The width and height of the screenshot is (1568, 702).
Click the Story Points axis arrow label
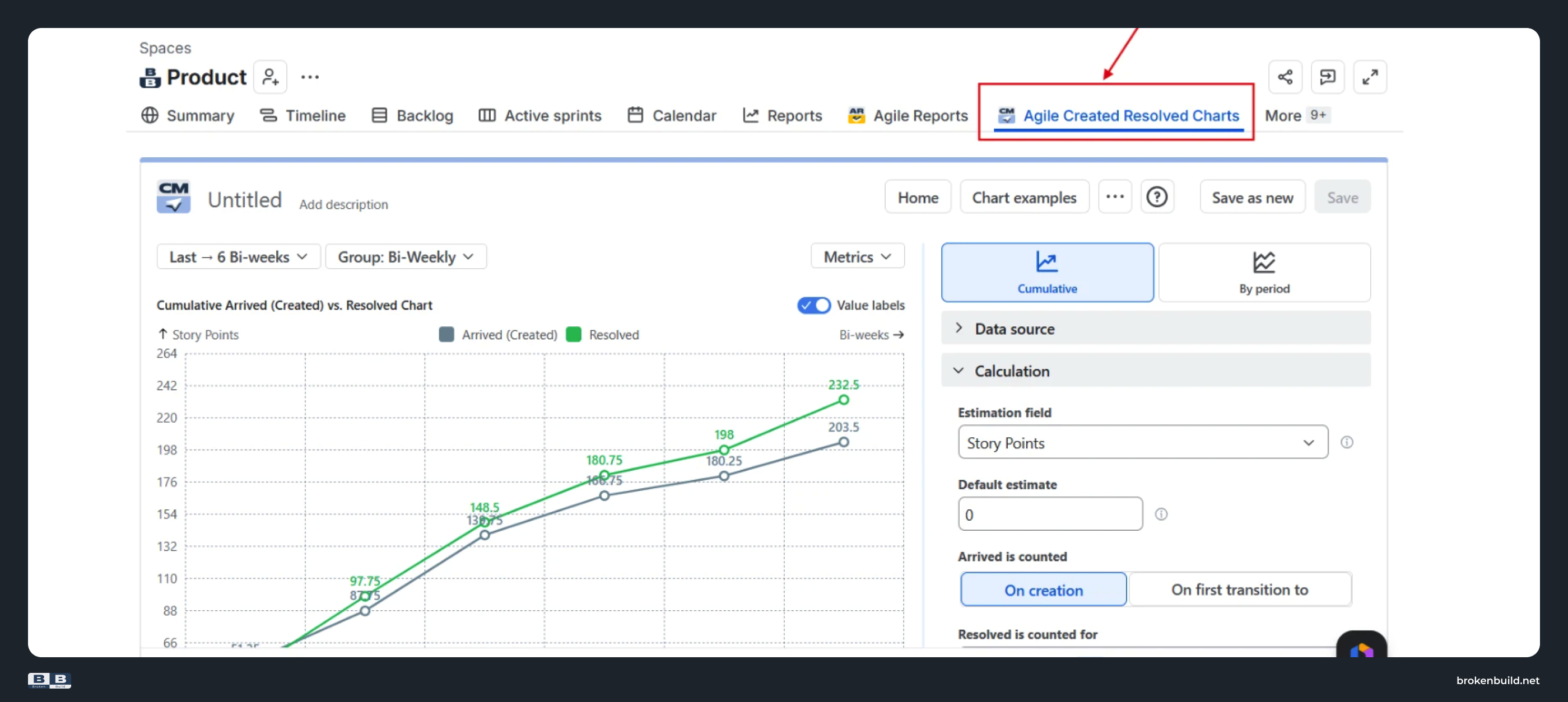[198, 335]
